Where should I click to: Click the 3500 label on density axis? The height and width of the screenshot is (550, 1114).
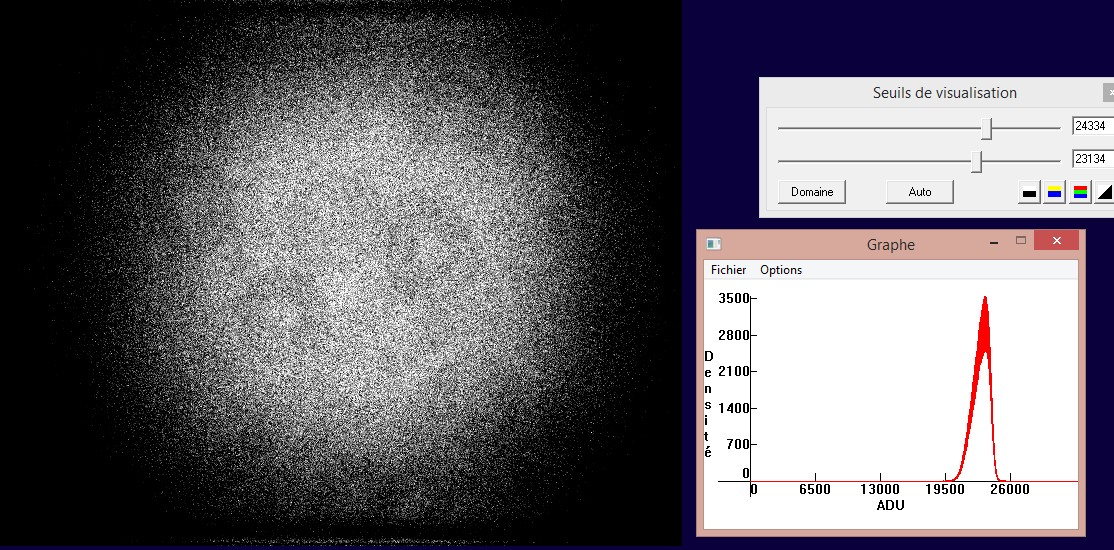pos(734,298)
